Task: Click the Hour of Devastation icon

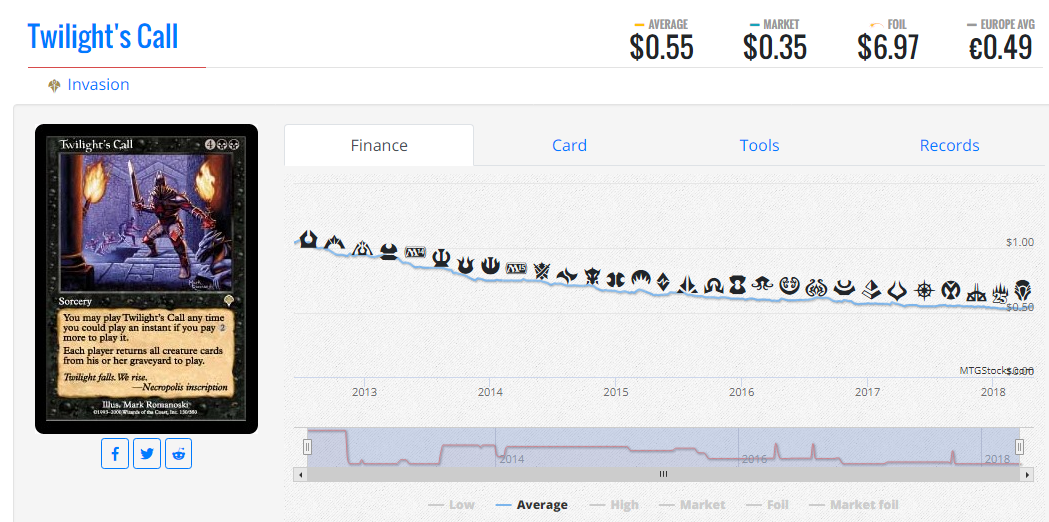Action: [896, 290]
